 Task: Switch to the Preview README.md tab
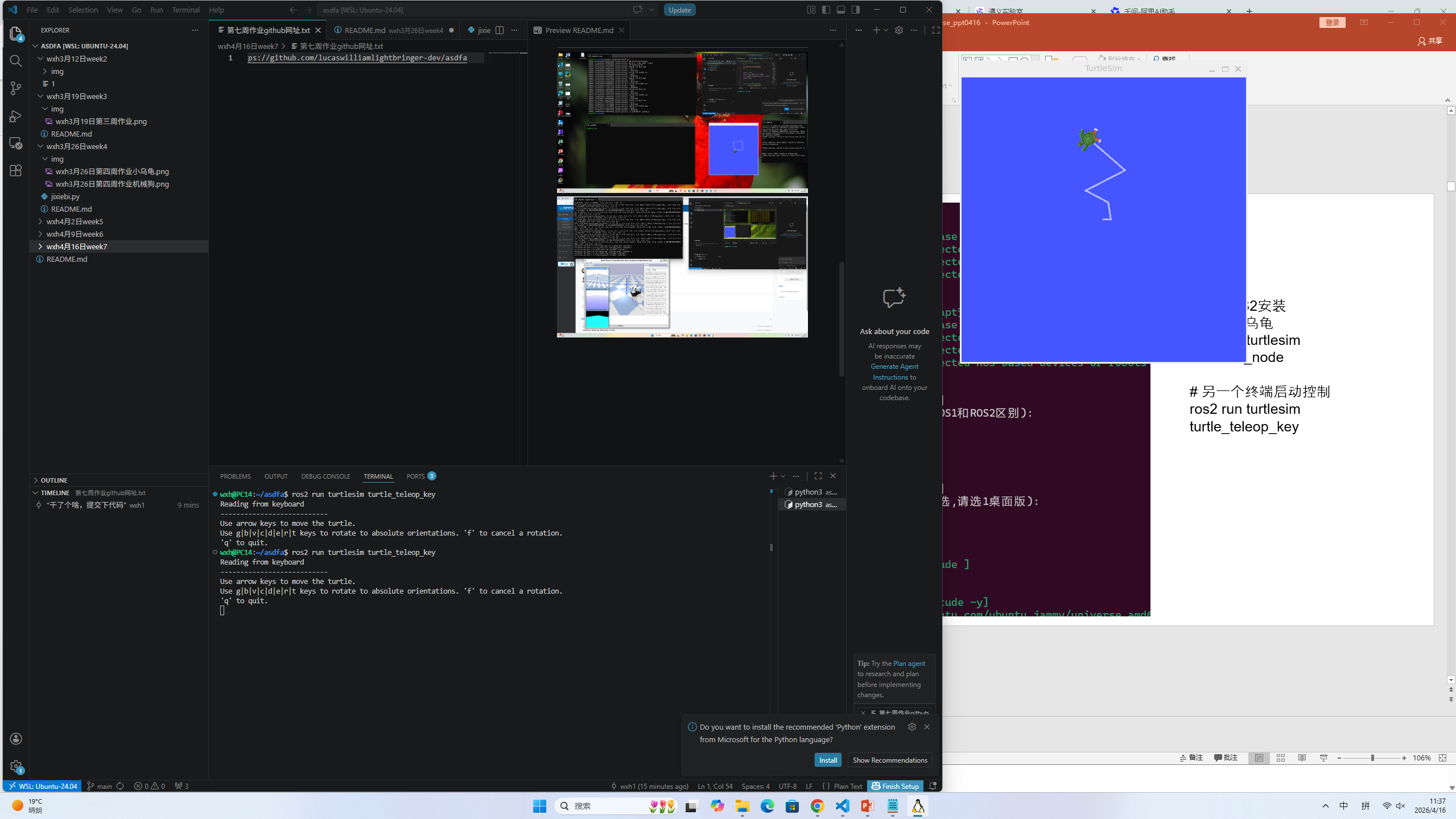point(579,30)
